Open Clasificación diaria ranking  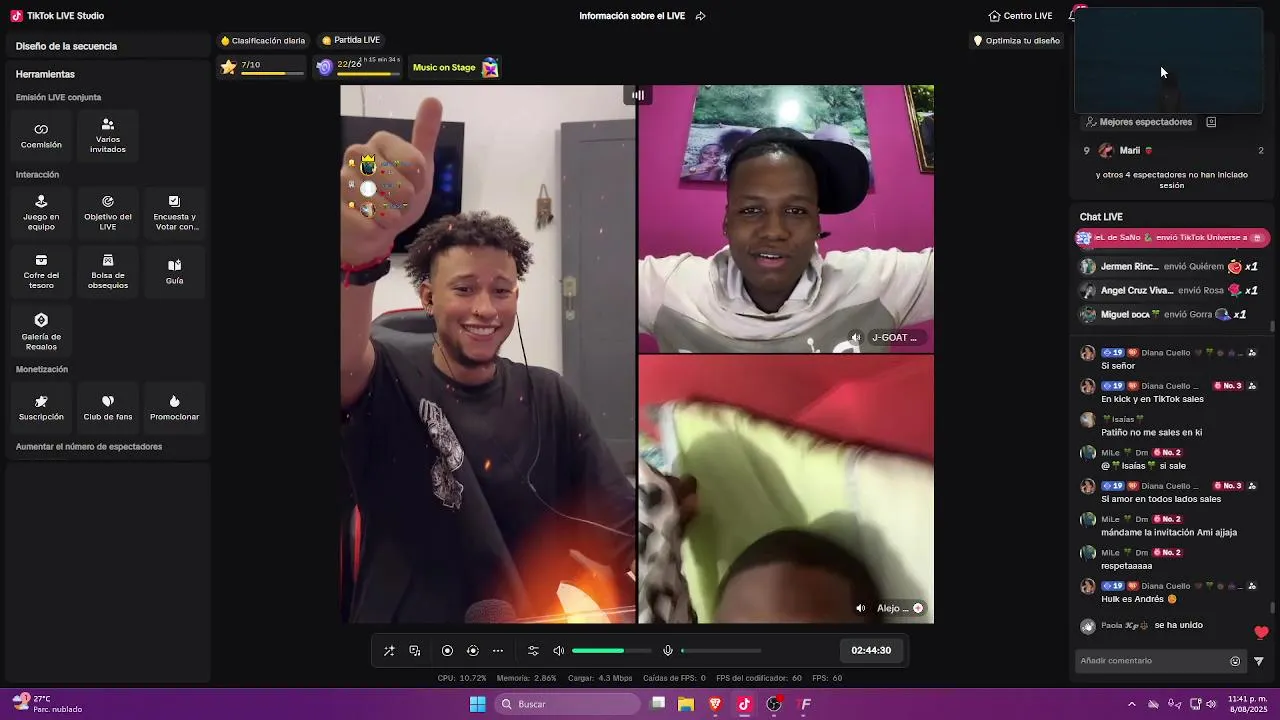[263, 41]
